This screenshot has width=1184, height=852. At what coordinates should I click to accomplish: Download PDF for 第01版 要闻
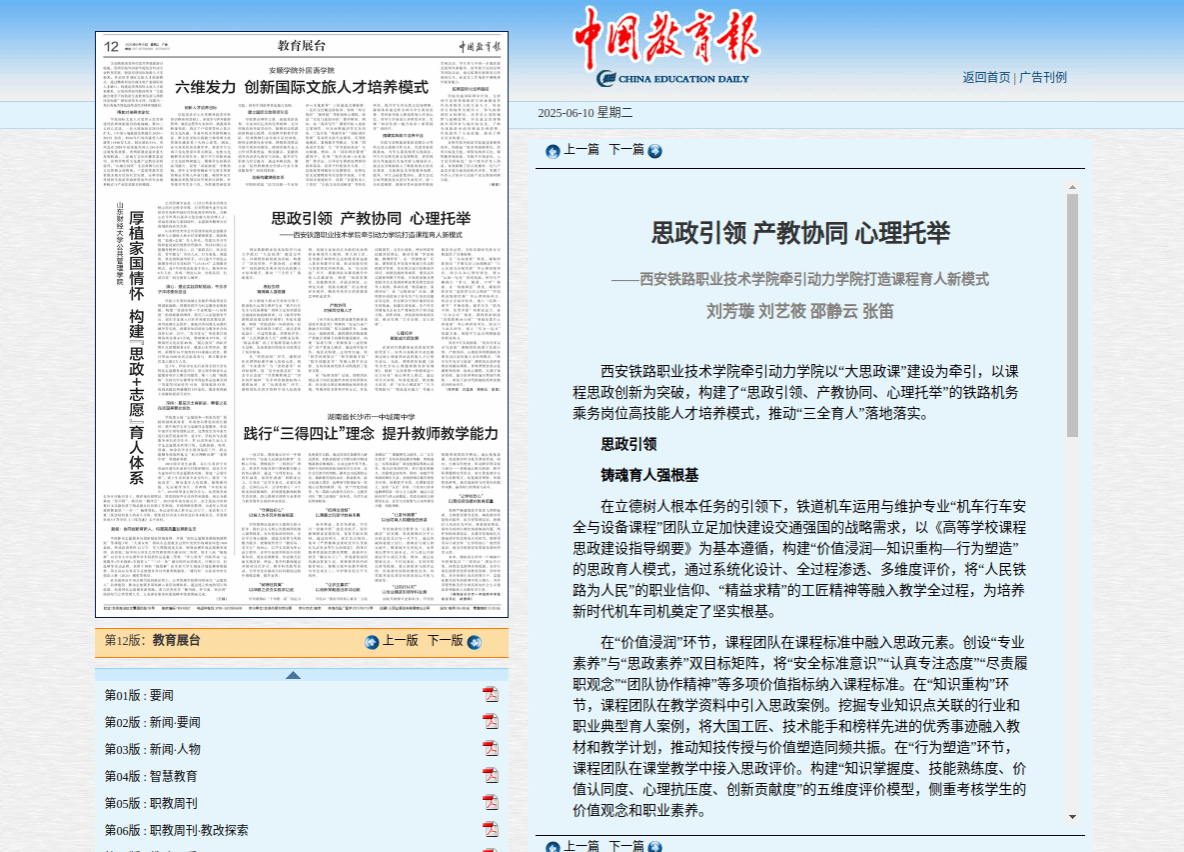(x=491, y=695)
